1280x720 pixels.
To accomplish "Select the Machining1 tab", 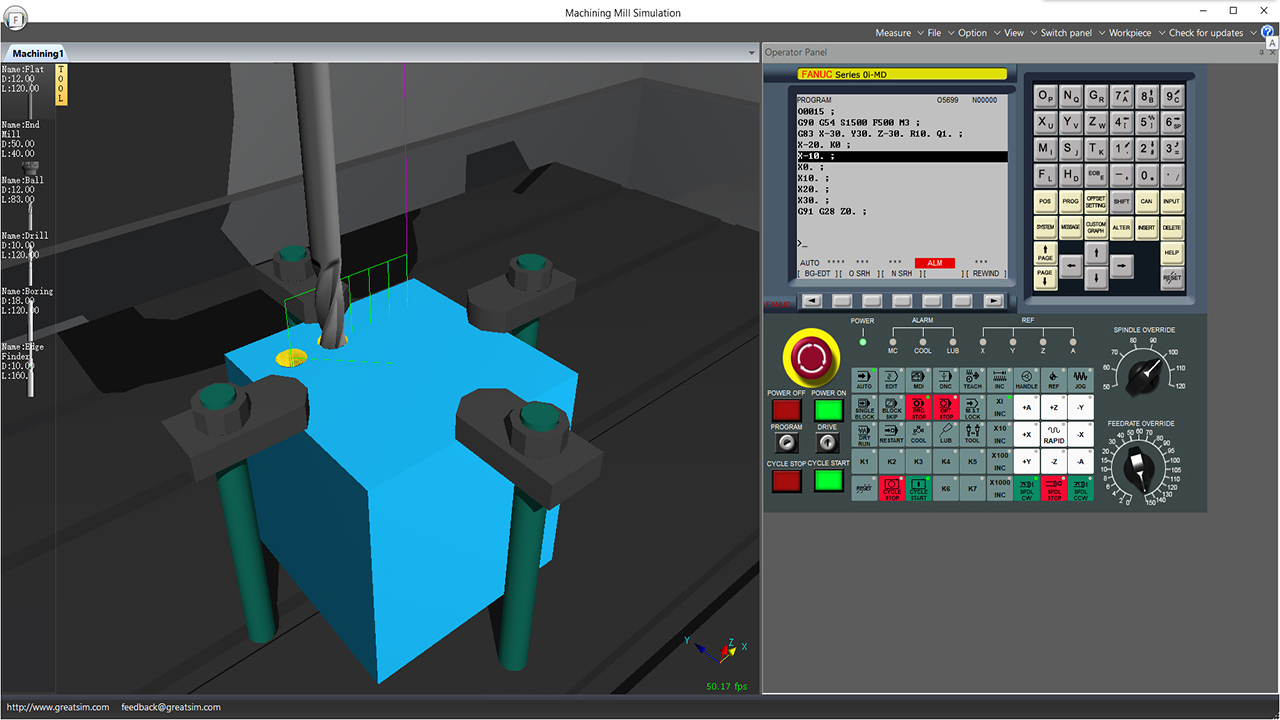I will (38, 53).
